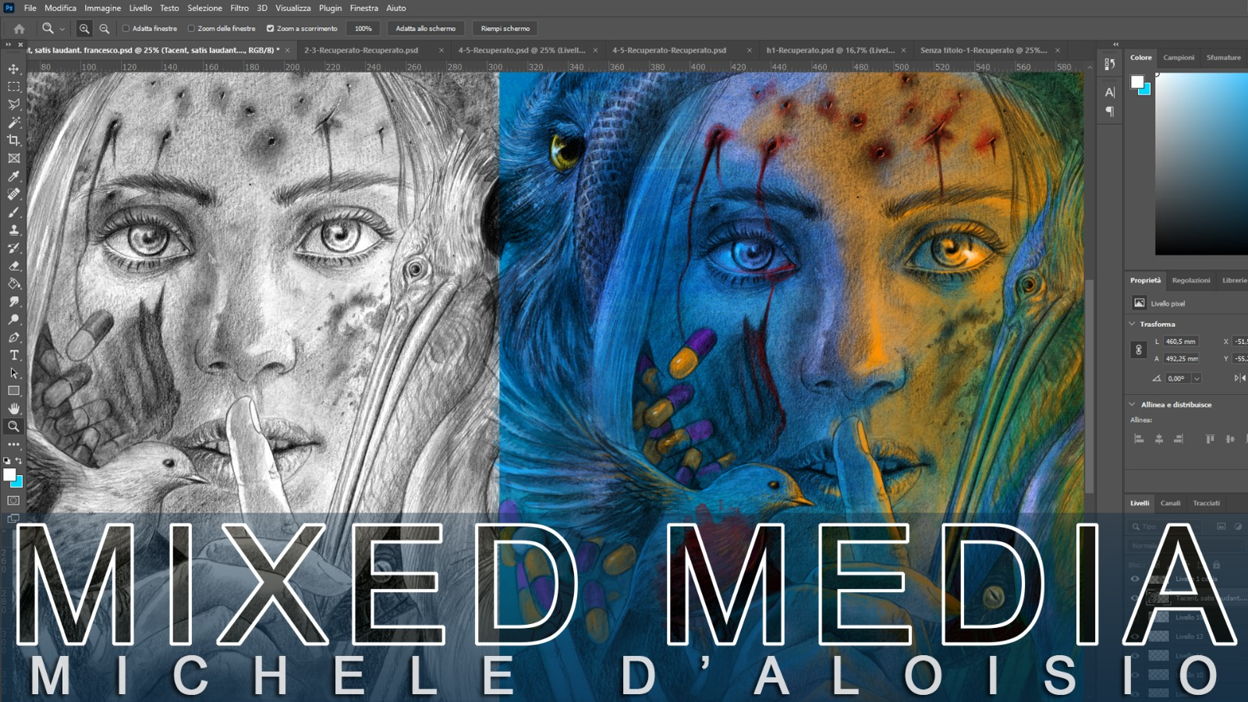
Task: Select the Pen tool
Action: [14, 338]
